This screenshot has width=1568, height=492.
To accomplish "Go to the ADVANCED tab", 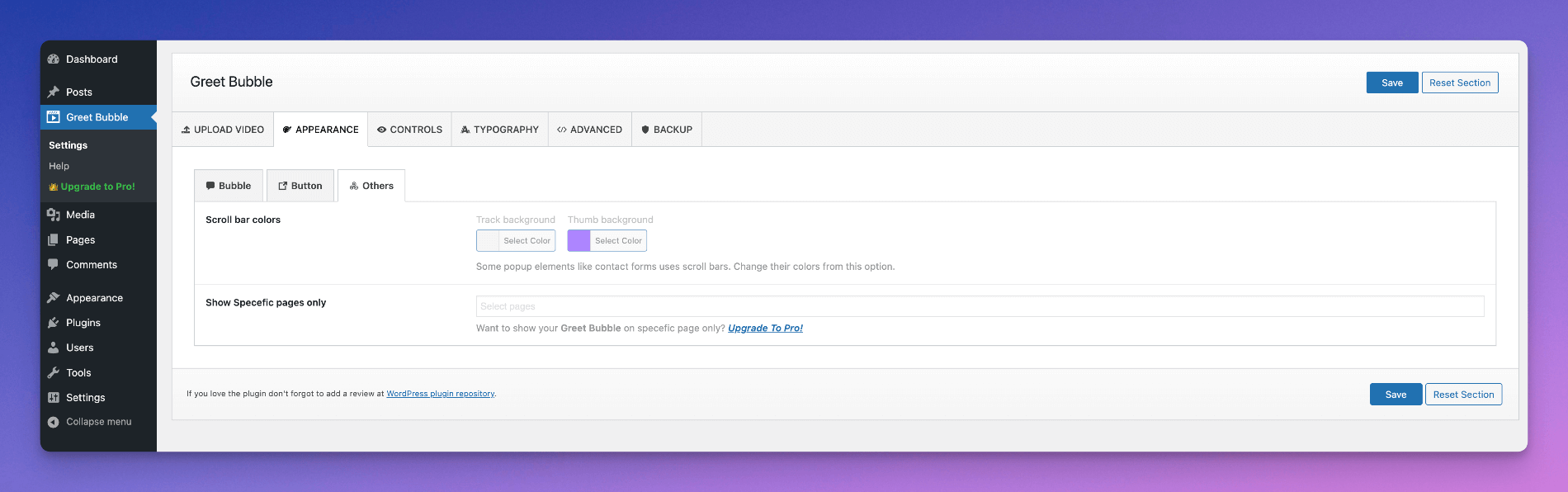I will point(590,130).
